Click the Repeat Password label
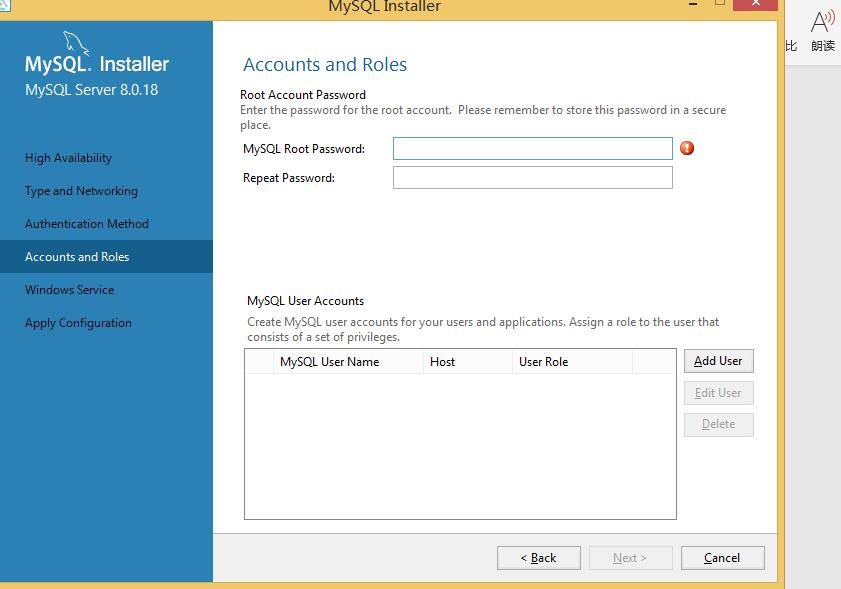Screen dimensions: 841x589 click(289, 178)
